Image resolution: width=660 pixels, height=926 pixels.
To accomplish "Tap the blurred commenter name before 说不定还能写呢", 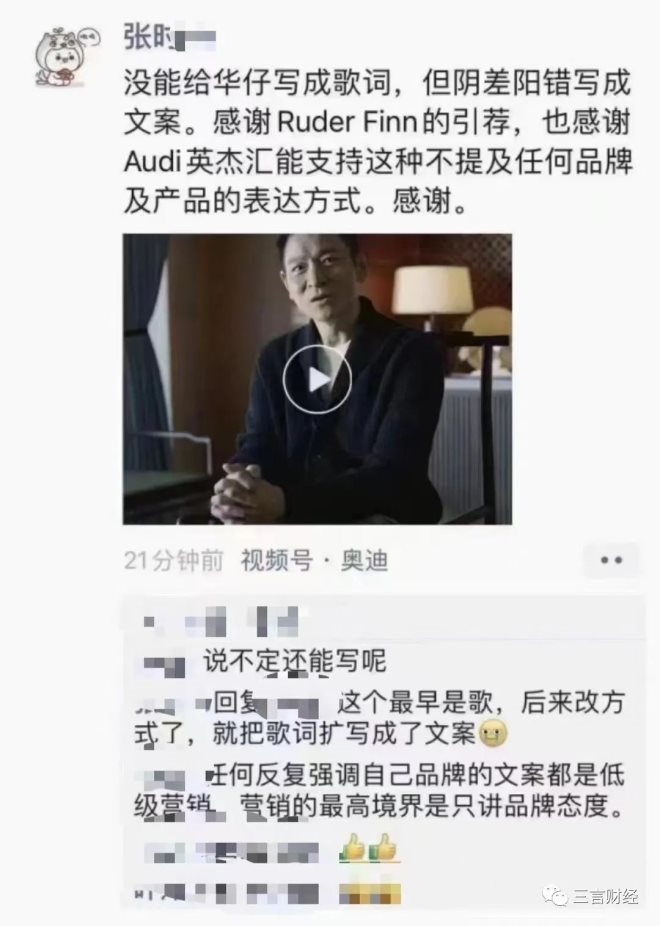I will pos(165,664).
